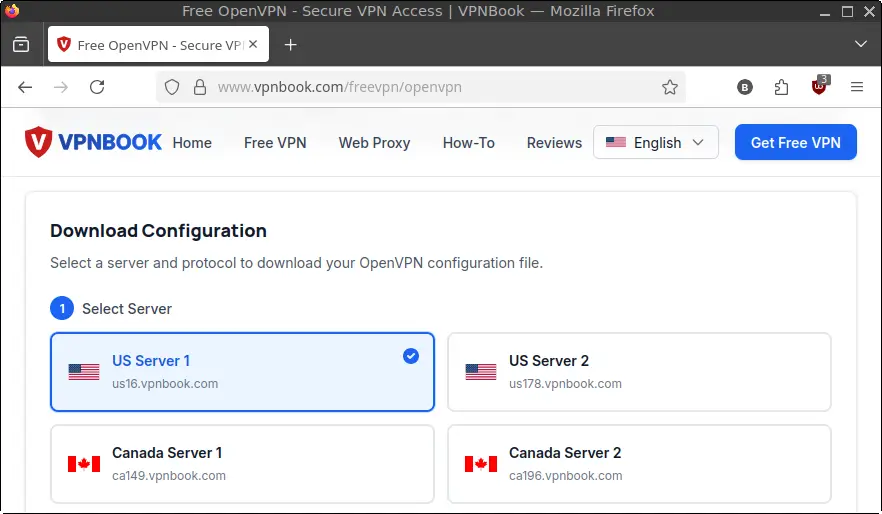Go to the Home nav item
Screen dimensions: 882x514
192,143
